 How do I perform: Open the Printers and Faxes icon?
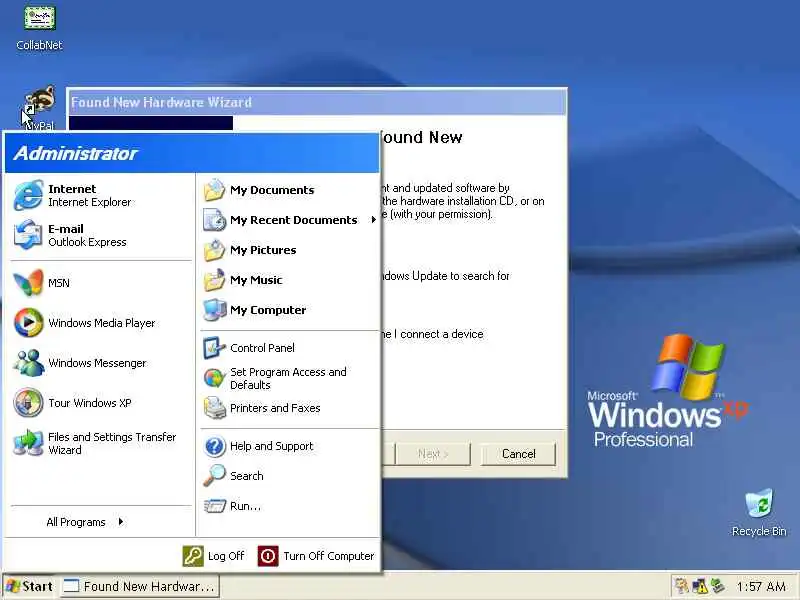point(214,408)
